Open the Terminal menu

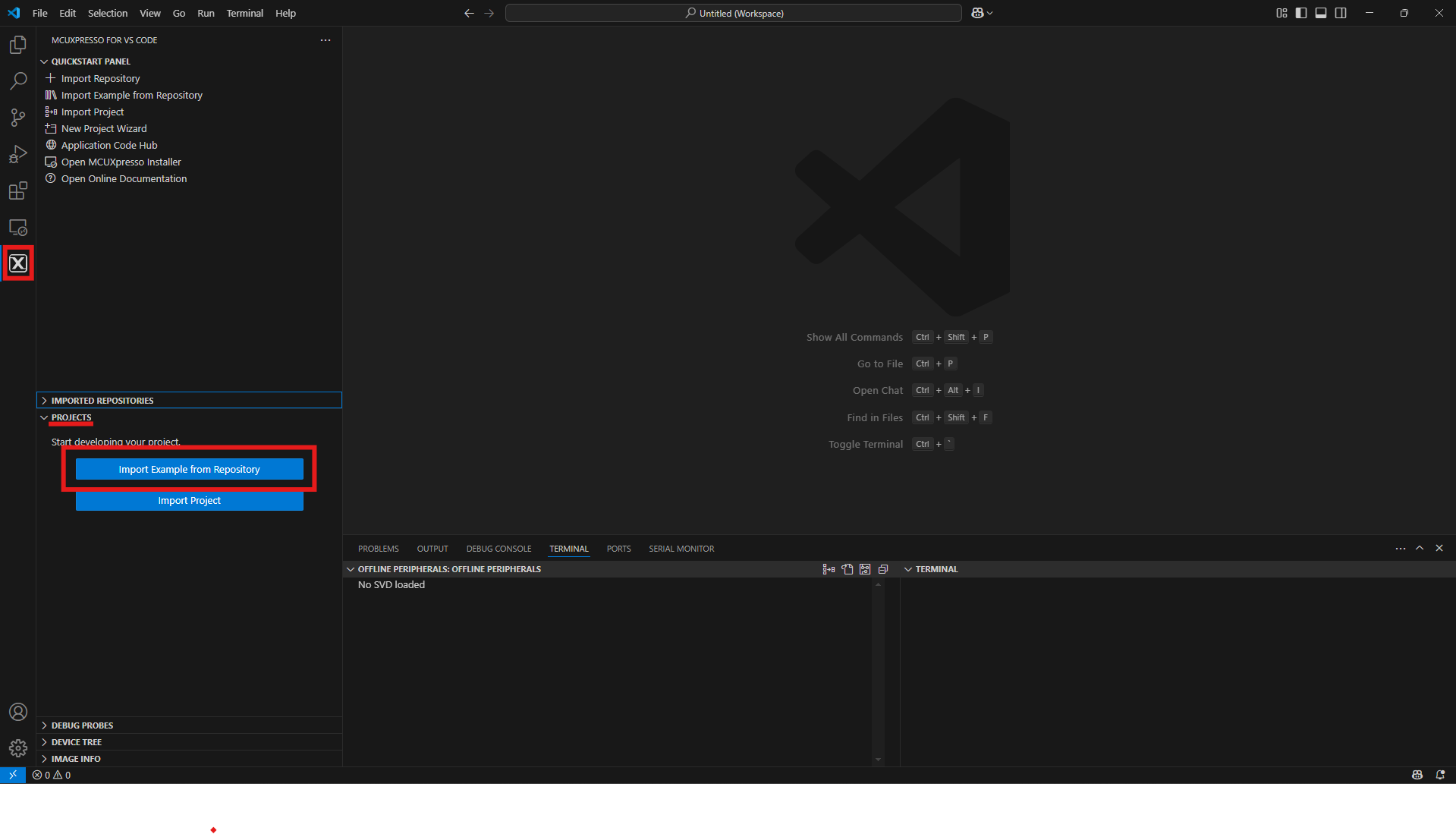(x=244, y=13)
